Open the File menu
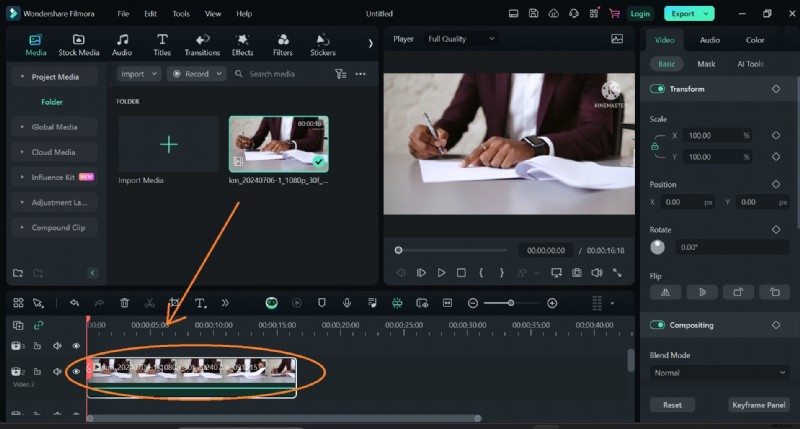Screen dimensions: 800x429 pyautogui.click(x=123, y=14)
